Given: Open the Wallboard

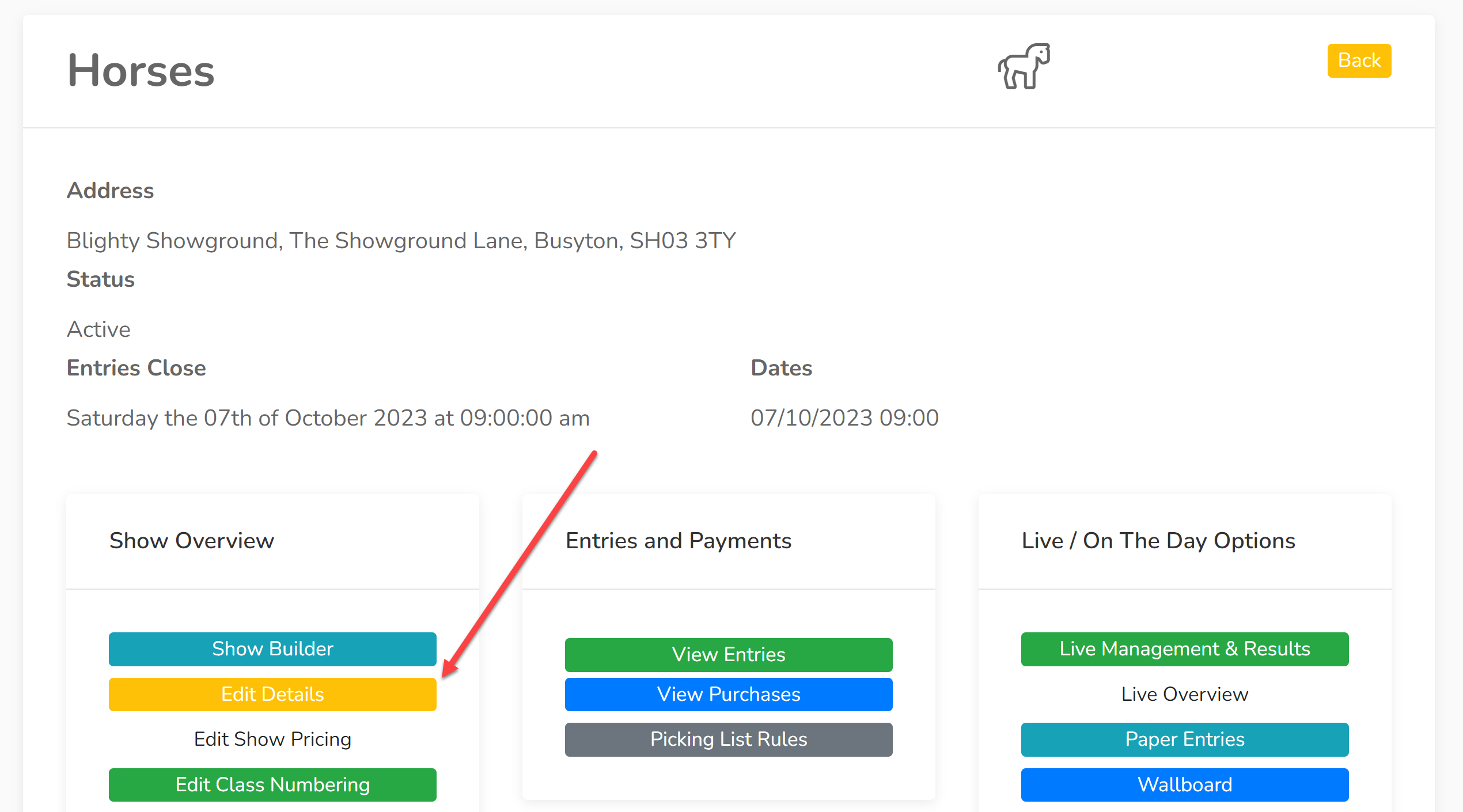Looking at the screenshot, I should [1185, 785].
